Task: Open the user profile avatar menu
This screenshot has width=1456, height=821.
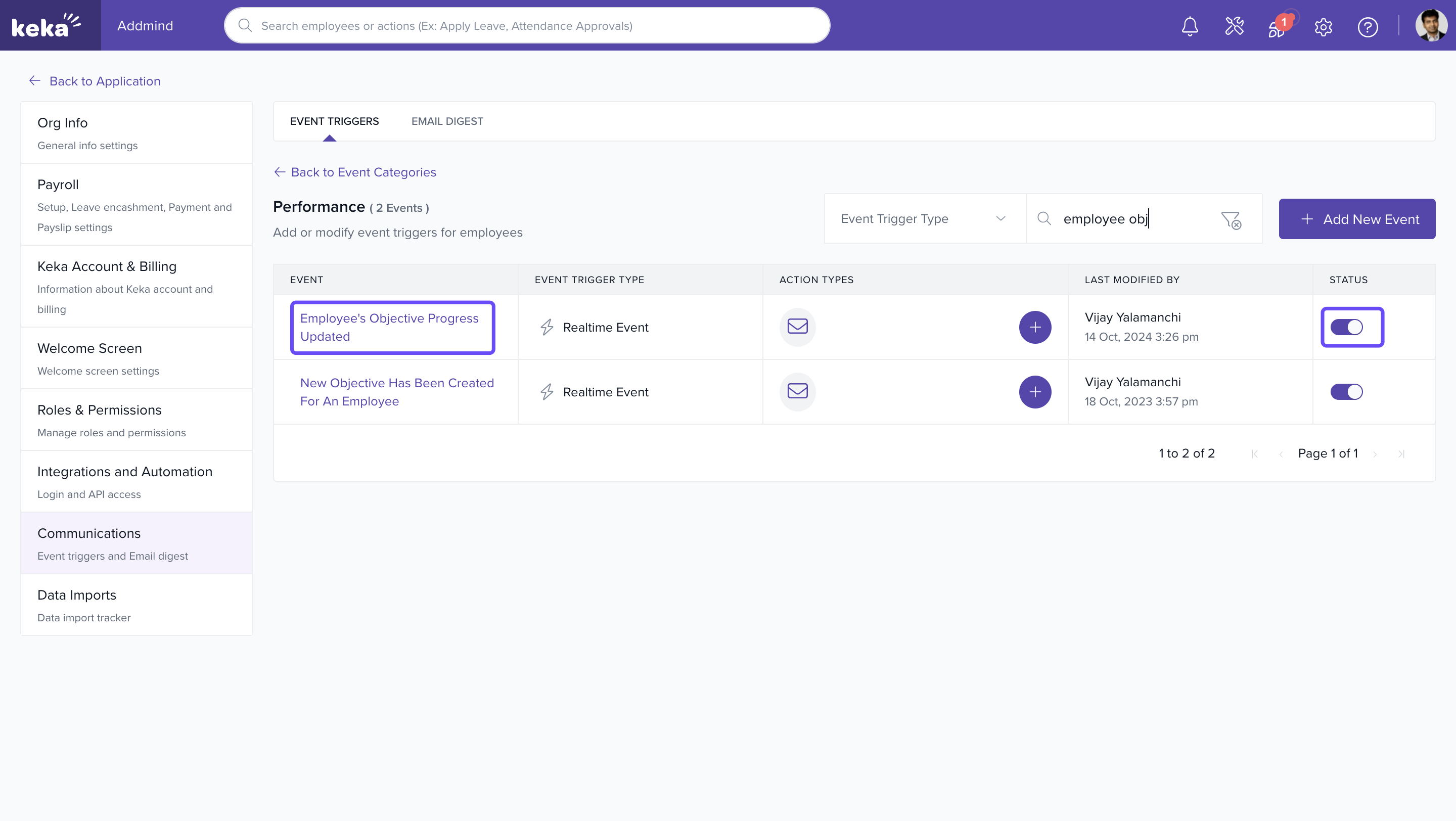Action: (1430, 26)
